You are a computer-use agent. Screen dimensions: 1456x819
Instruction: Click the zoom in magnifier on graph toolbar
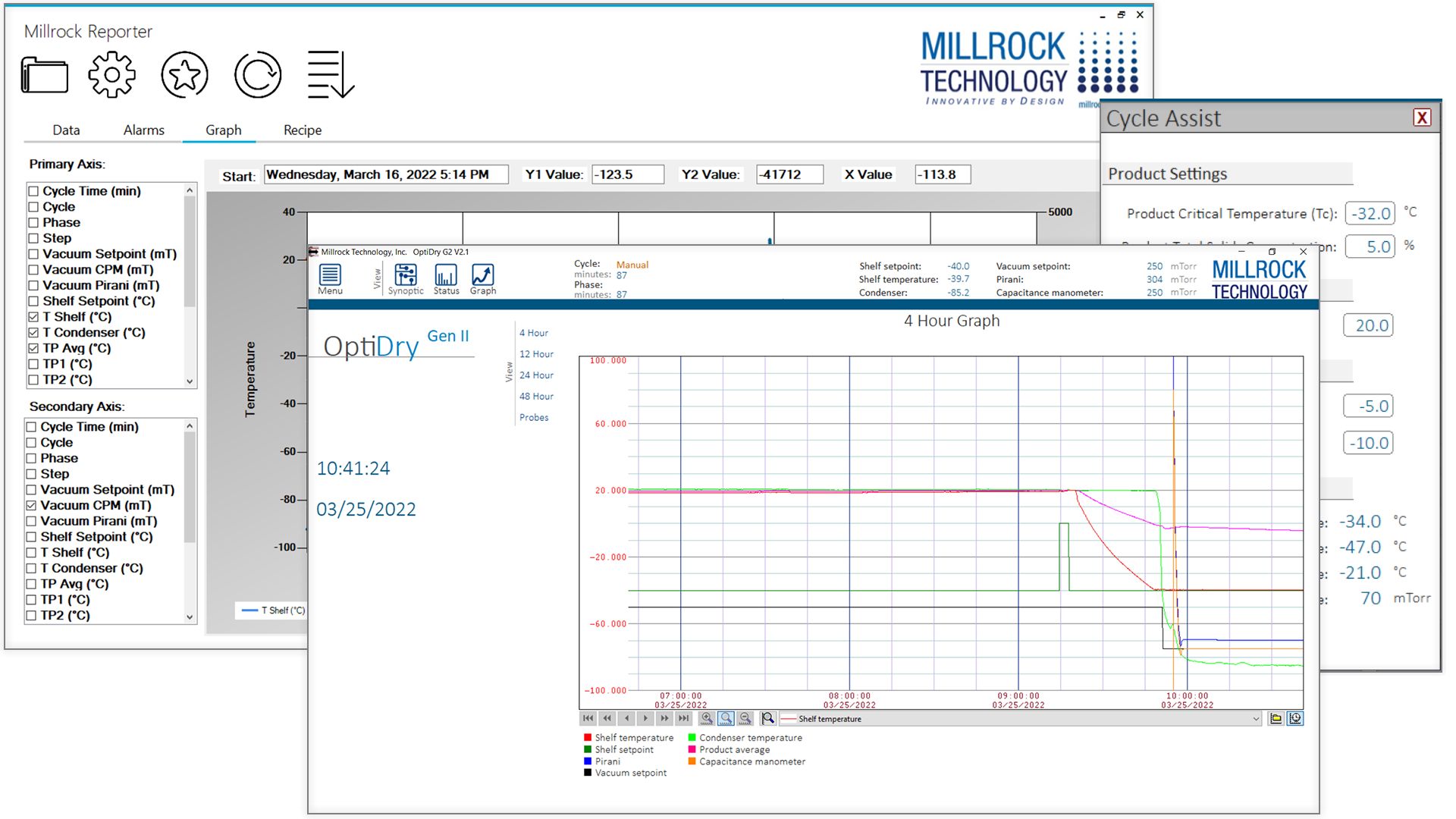[x=707, y=718]
